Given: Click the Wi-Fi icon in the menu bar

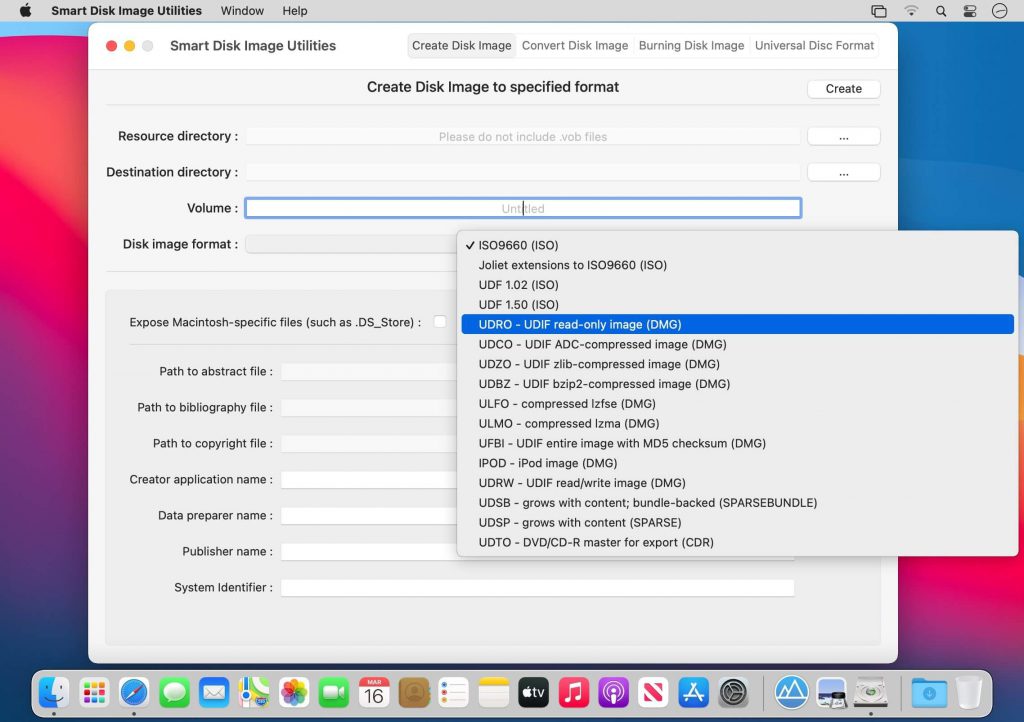Looking at the screenshot, I should 913,11.
